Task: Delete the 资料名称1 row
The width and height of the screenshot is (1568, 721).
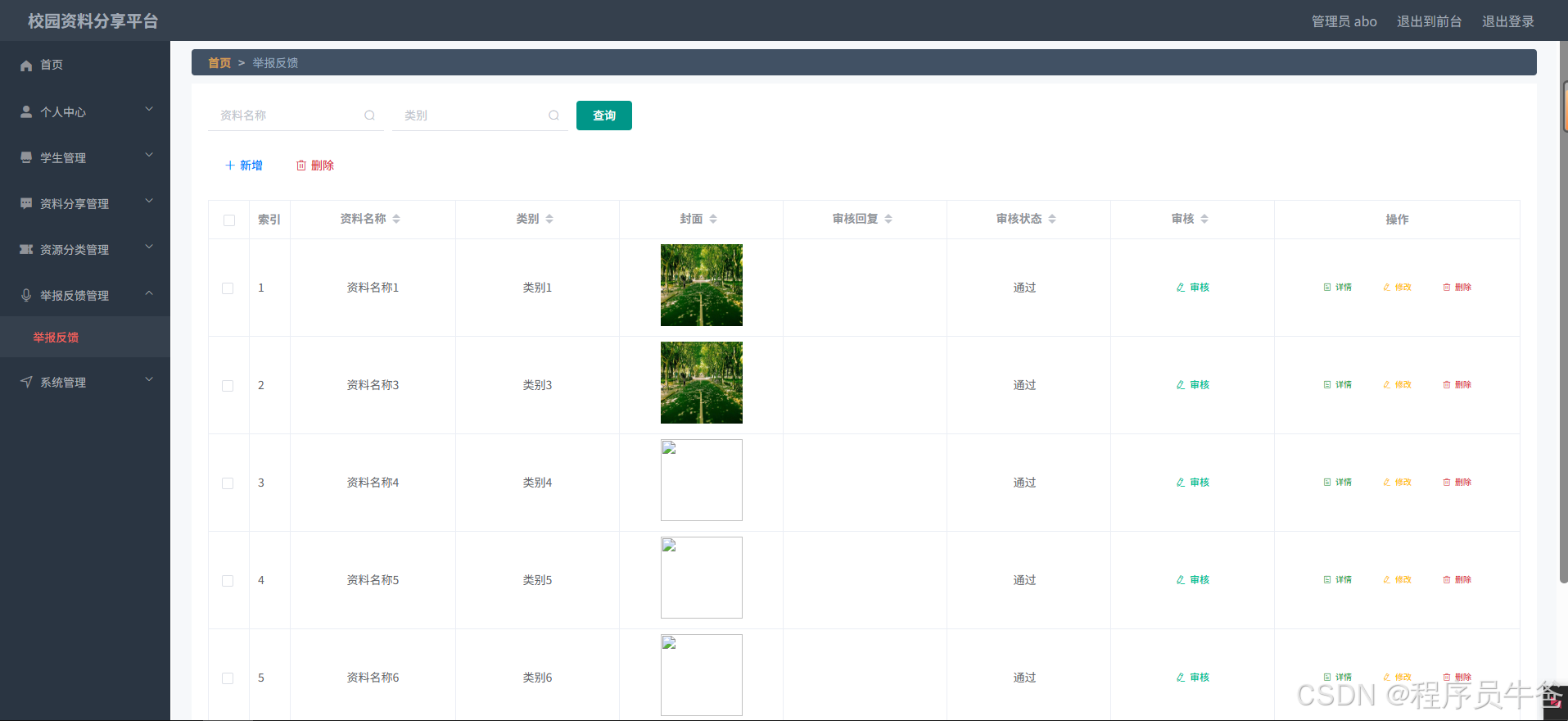Action: [x=1457, y=288]
